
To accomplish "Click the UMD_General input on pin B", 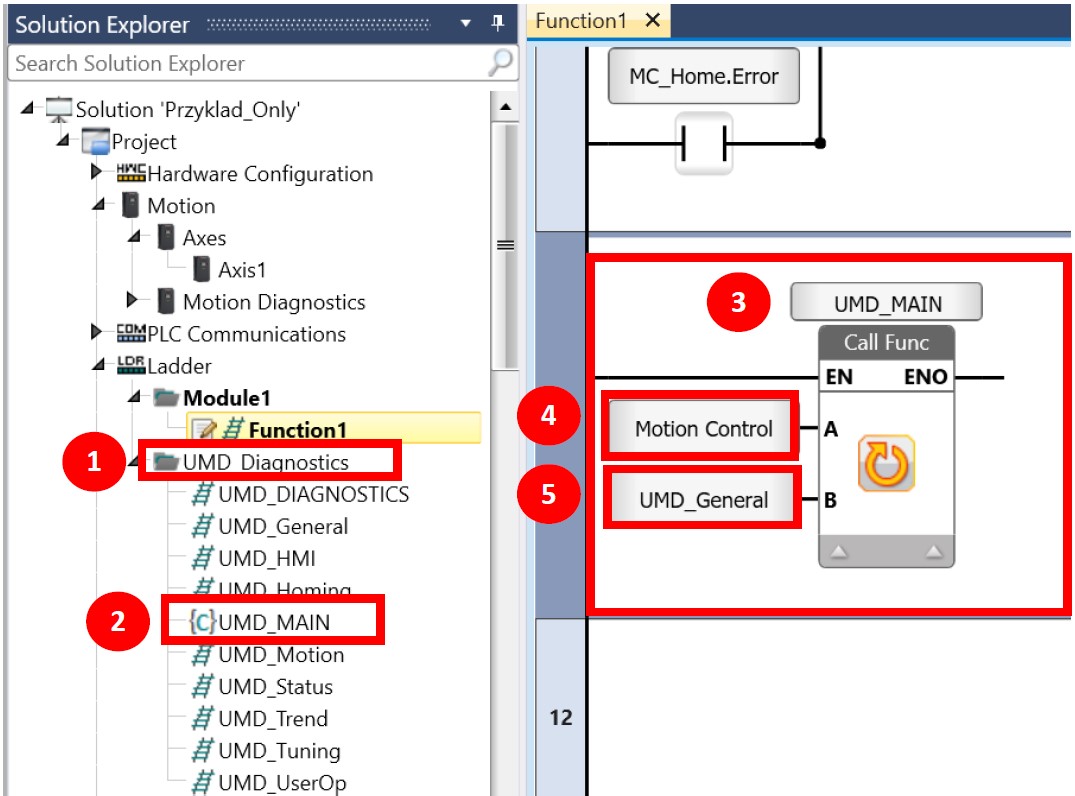I will (x=703, y=499).
